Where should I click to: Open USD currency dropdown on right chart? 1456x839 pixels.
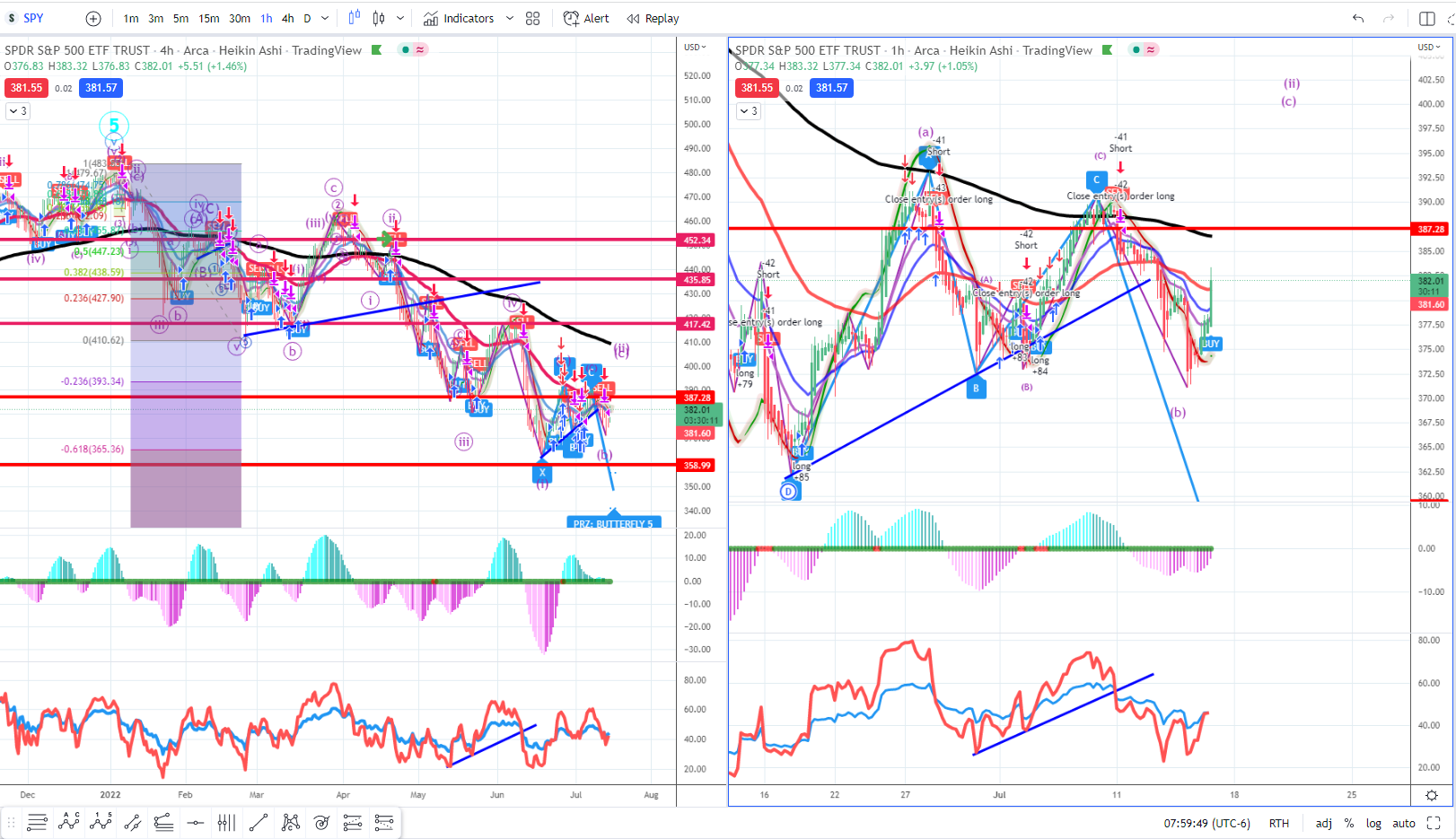[x=1427, y=47]
